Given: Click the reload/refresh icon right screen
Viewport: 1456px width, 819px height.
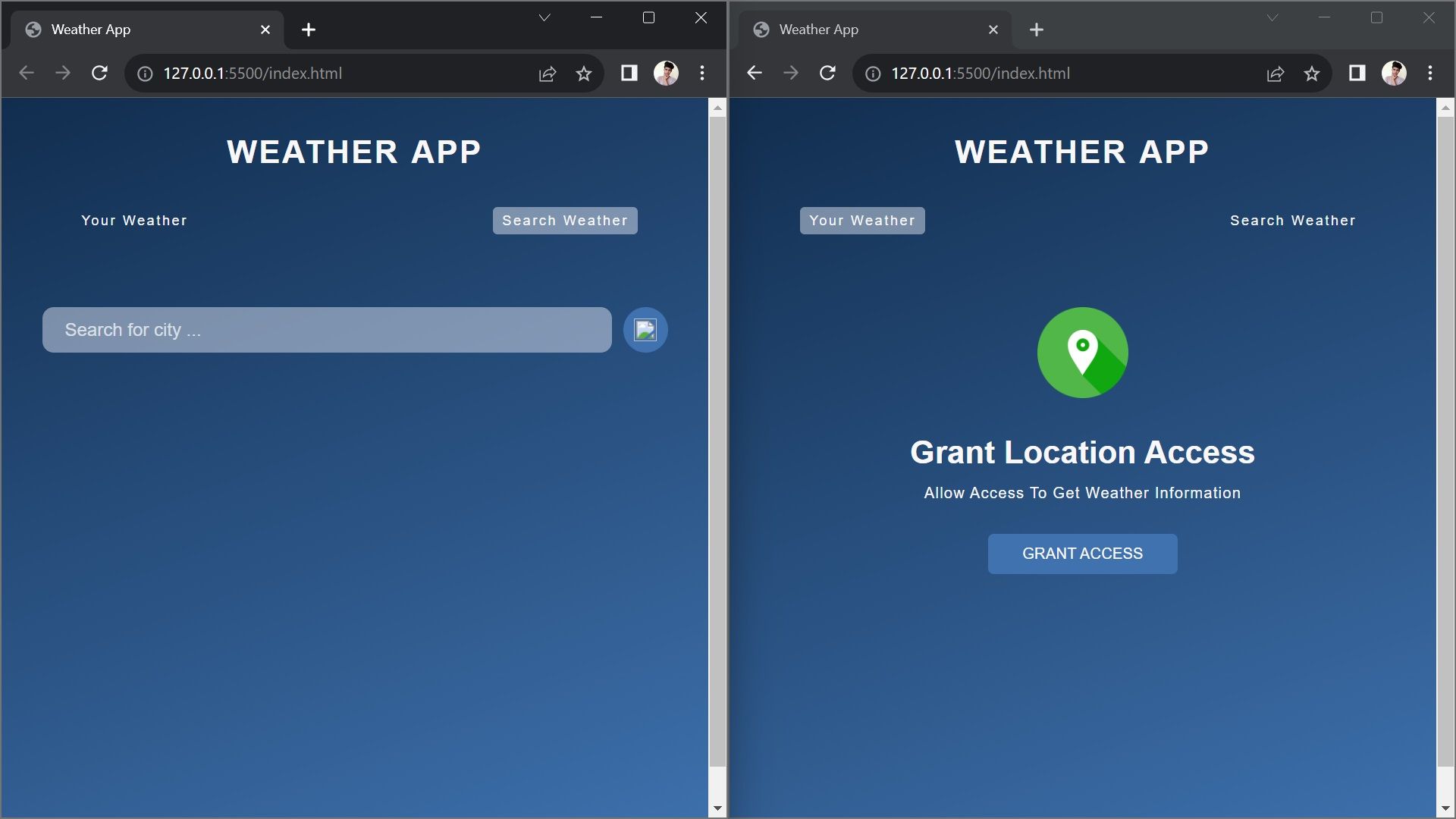Looking at the screenshot, I should point(827,72).
